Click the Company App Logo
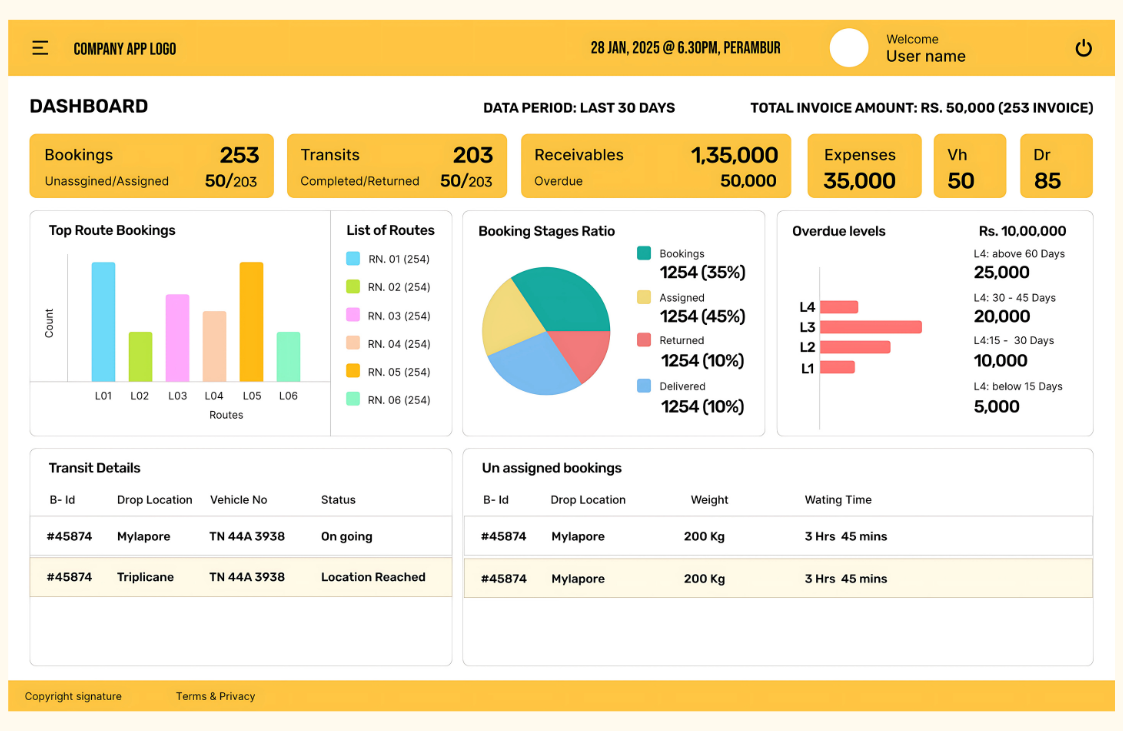This screenshot has height=731, width=1123. point(125,49)
